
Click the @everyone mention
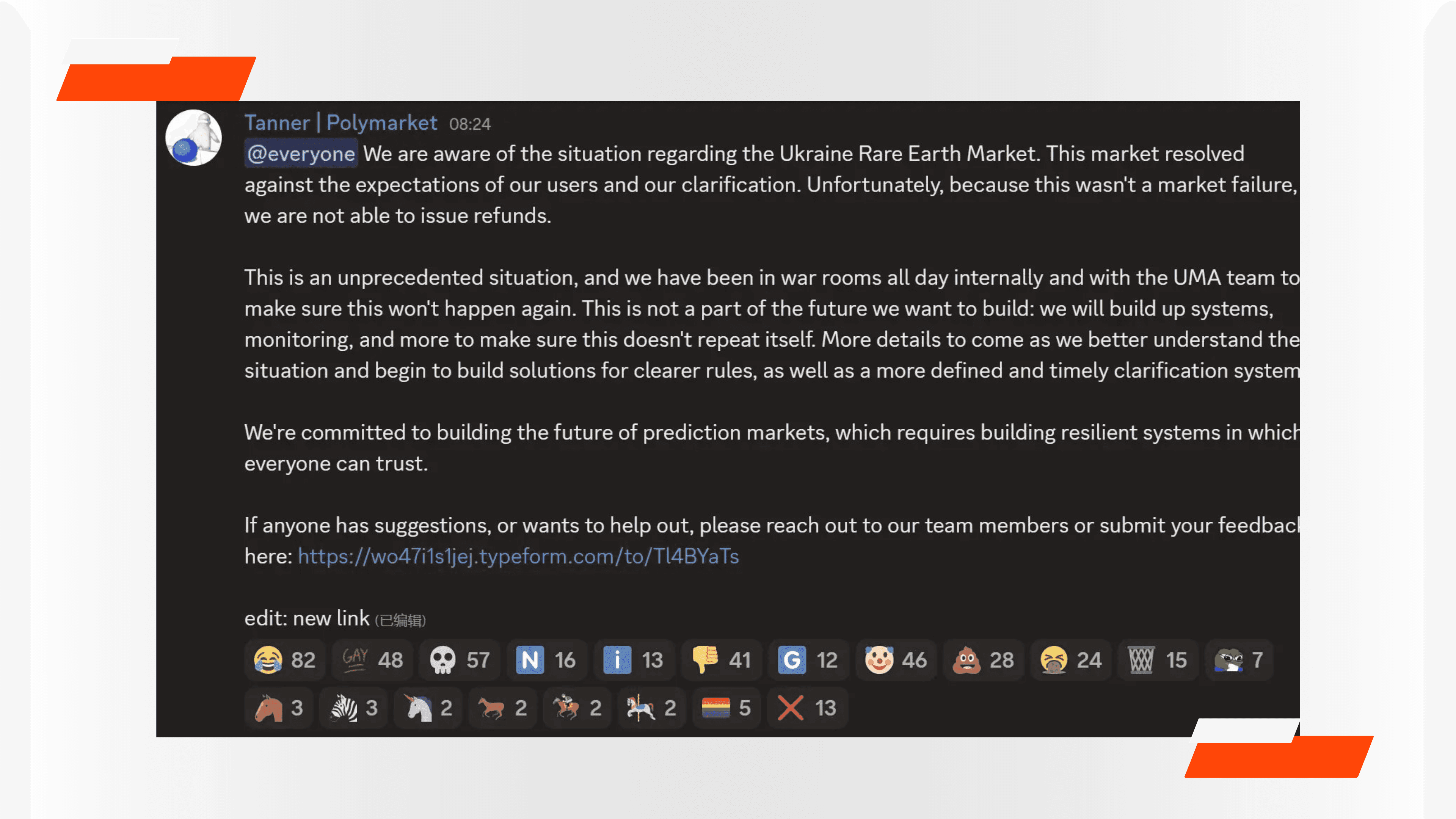[301, 154]
